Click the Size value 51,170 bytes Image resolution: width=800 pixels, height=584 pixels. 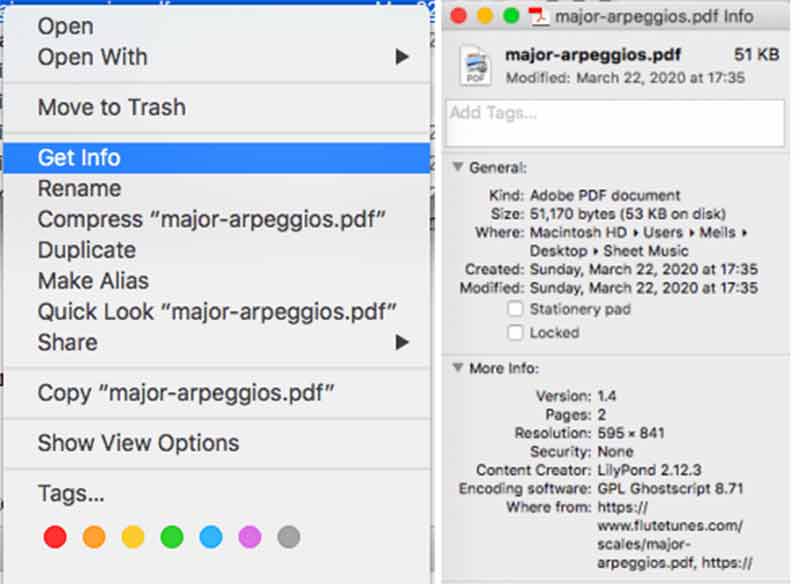(628, 213)
